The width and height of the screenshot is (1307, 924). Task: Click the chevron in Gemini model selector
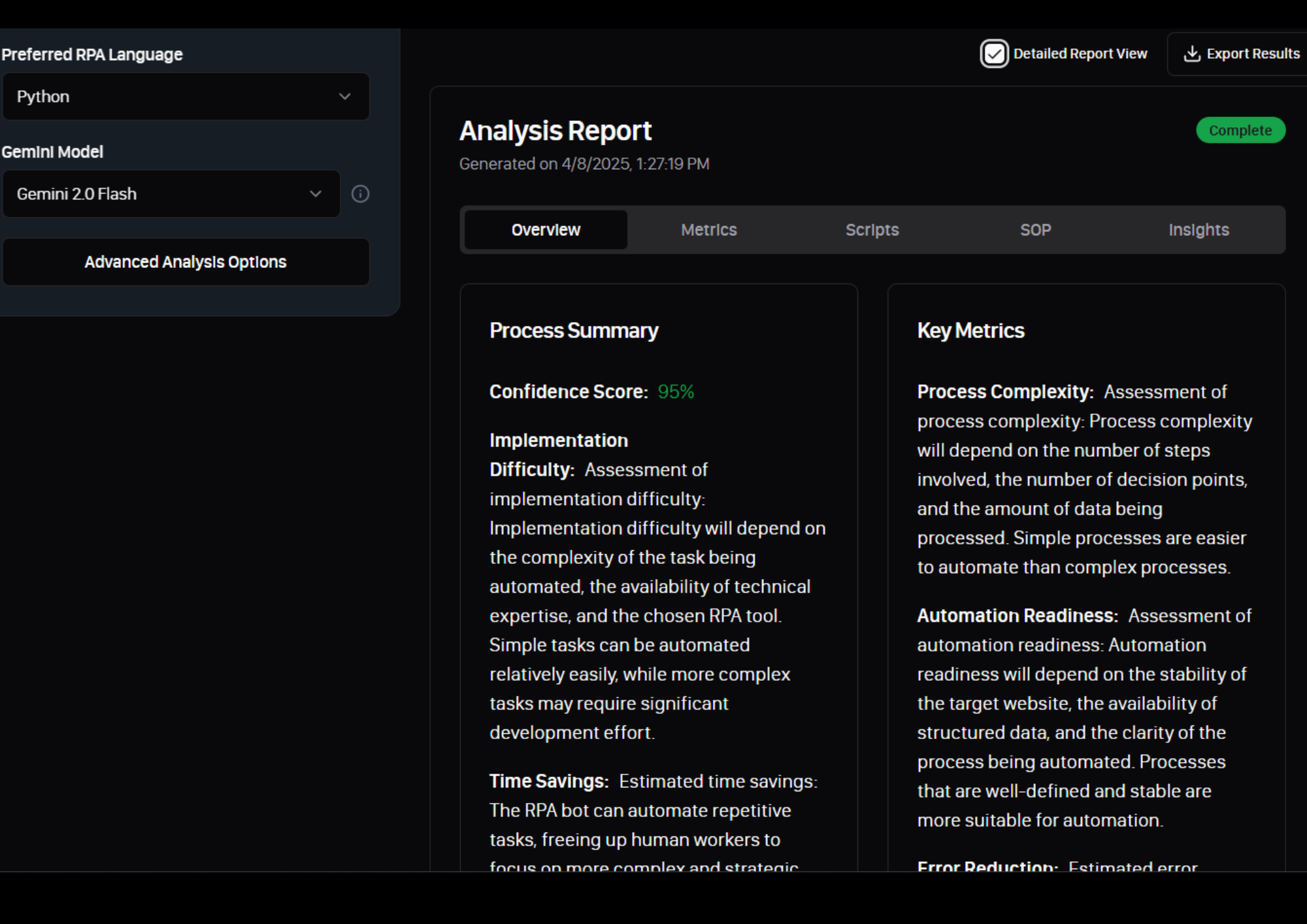coord(316,194)
